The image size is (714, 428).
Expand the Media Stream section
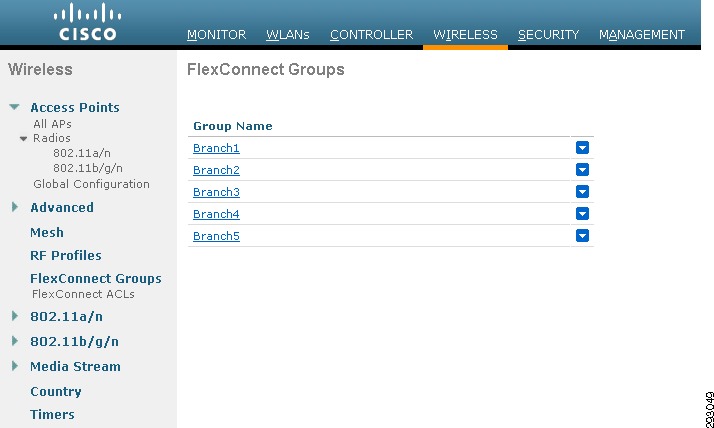(x=15, y=366)
